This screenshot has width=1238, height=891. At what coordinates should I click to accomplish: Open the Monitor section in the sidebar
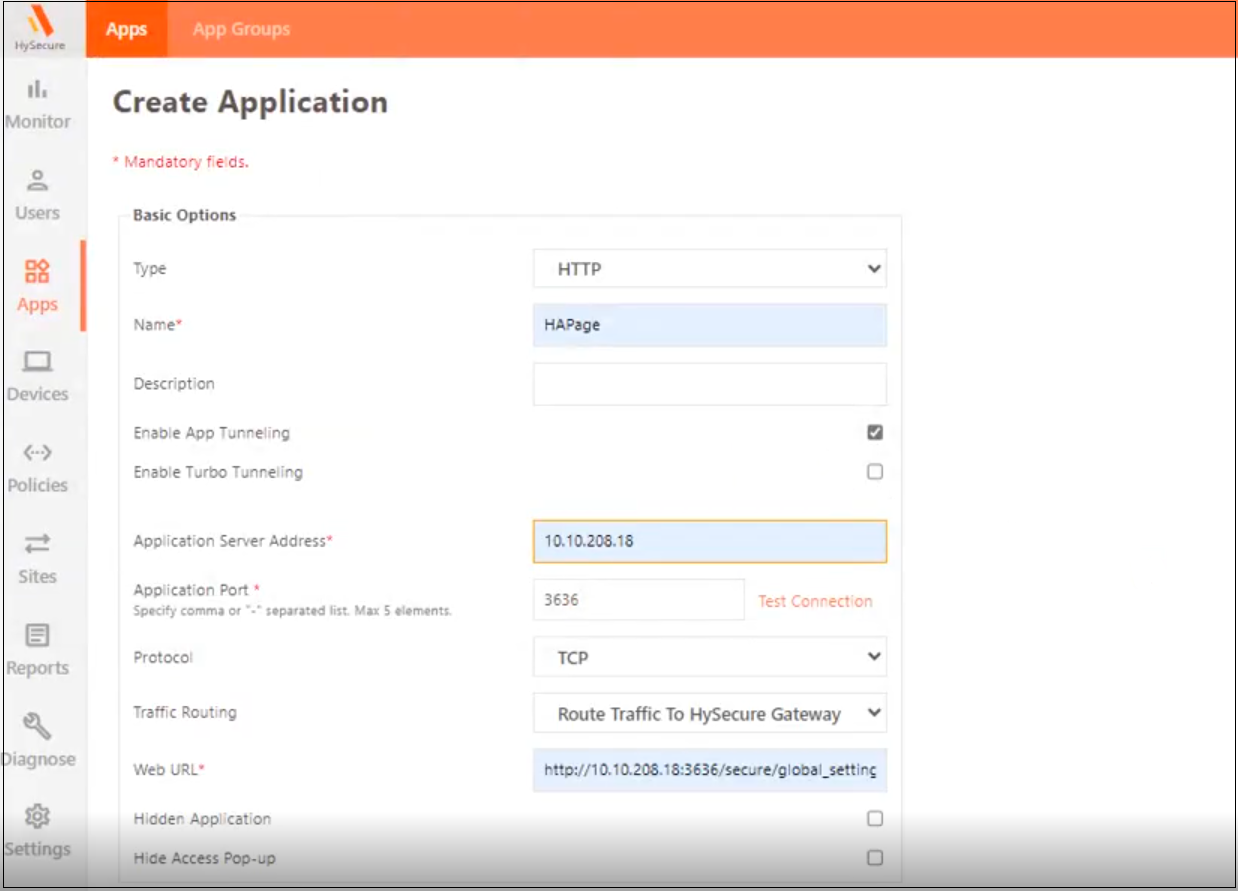(x=38, y=103)
